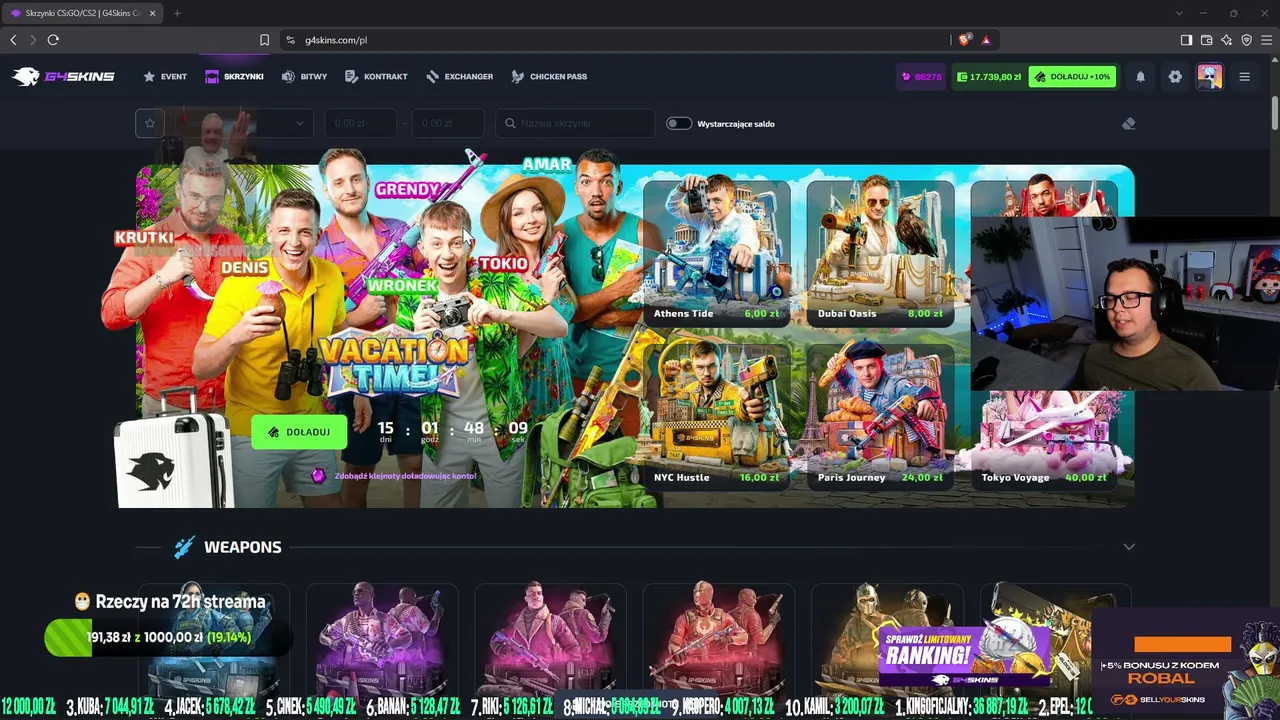Focus the minimum price field
The image size is (1280, 720).
(x=360, y=123)
